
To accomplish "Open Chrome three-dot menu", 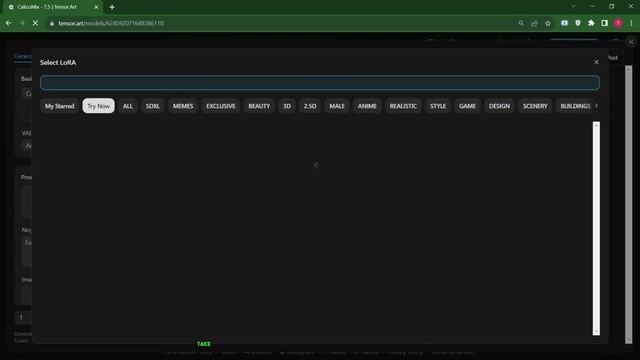I will (x=631, y=23).
